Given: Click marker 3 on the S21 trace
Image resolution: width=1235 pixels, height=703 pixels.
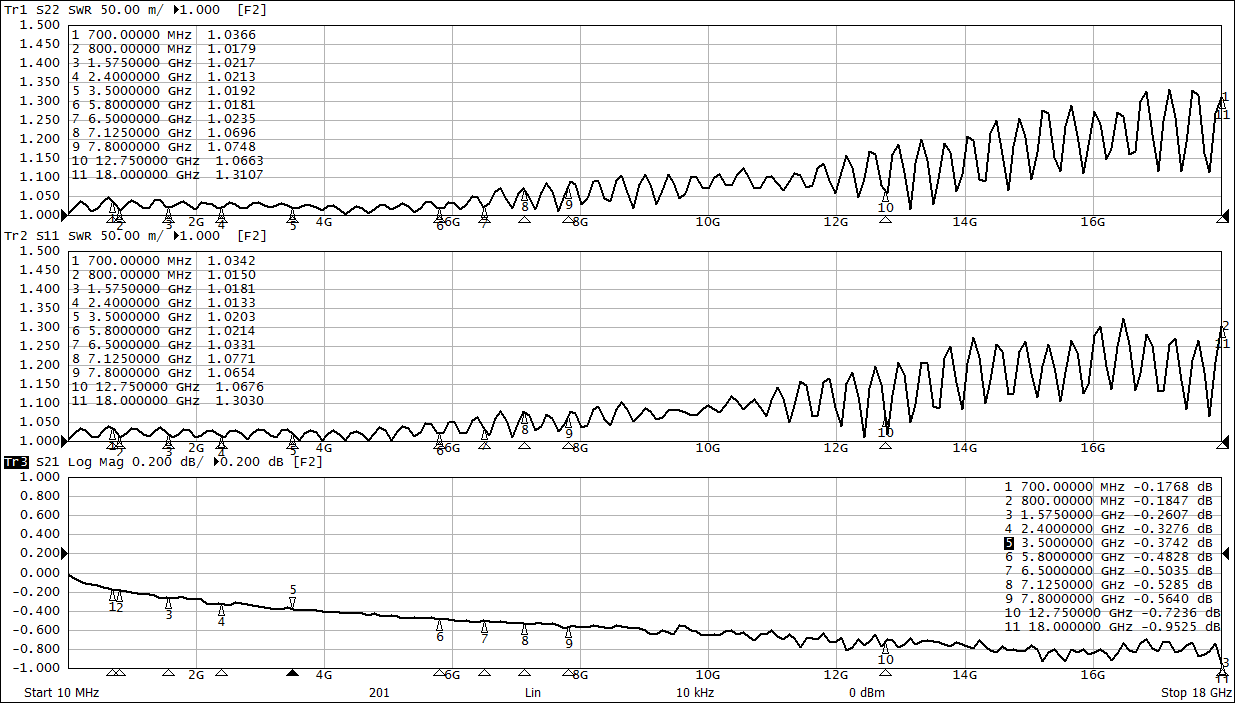Looking at the screenshot, I should coord(168,604).
